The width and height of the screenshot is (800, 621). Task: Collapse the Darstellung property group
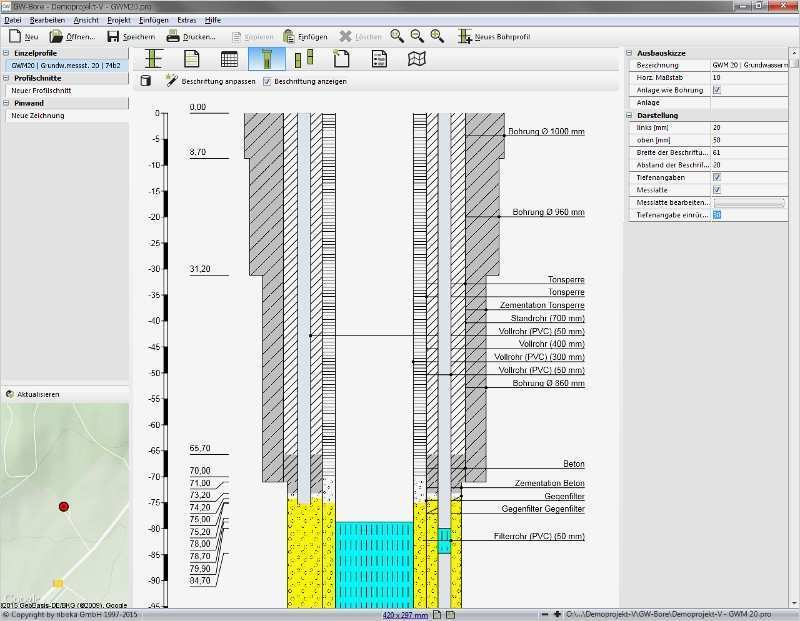click(630, 115)
